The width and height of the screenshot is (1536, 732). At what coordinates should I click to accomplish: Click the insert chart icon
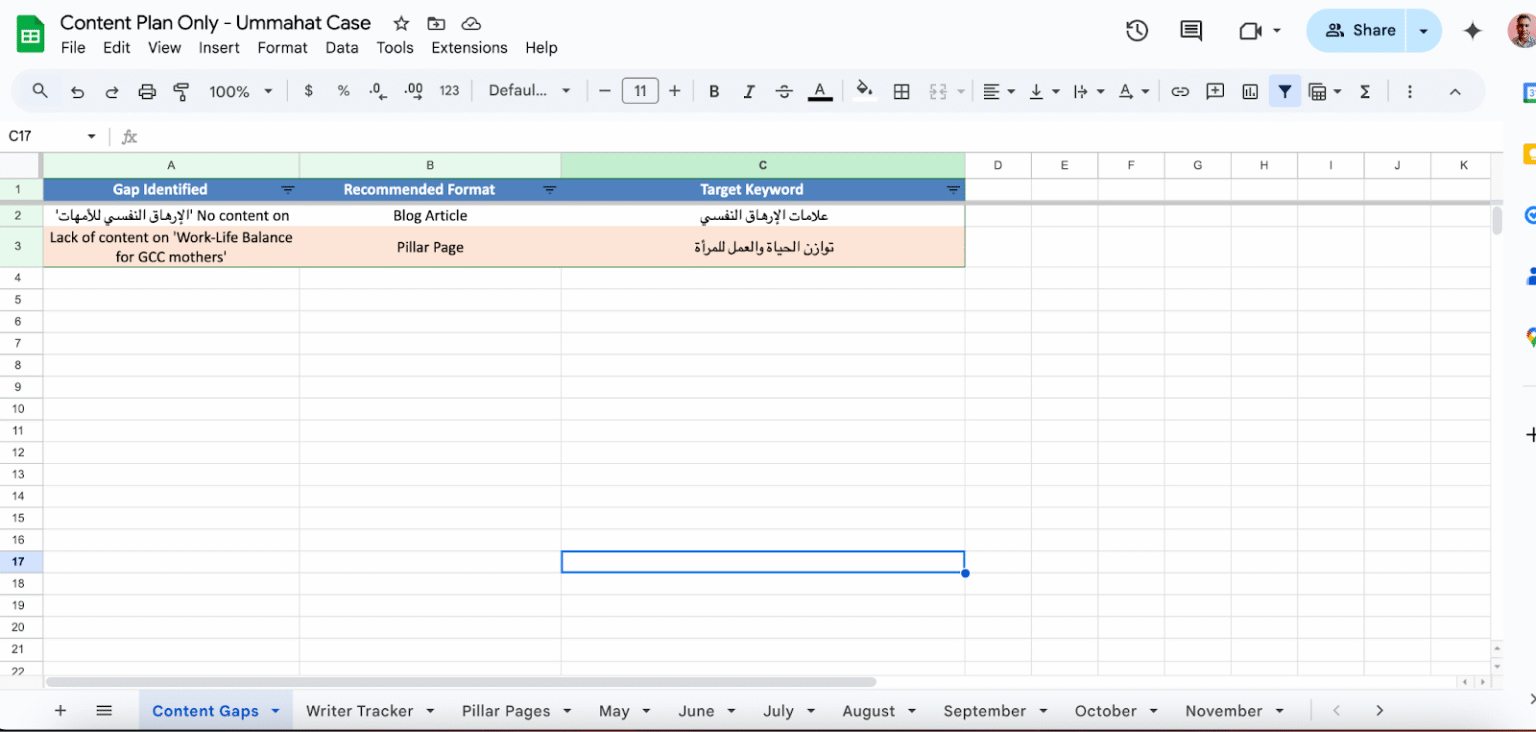(x=1250, y=91)
